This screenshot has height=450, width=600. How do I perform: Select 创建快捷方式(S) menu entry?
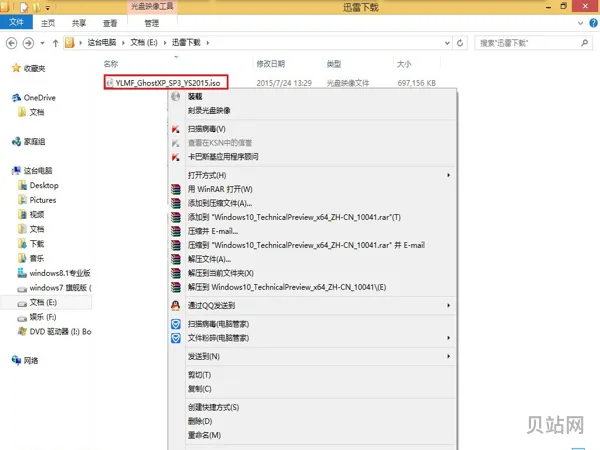tap(214, 408)
